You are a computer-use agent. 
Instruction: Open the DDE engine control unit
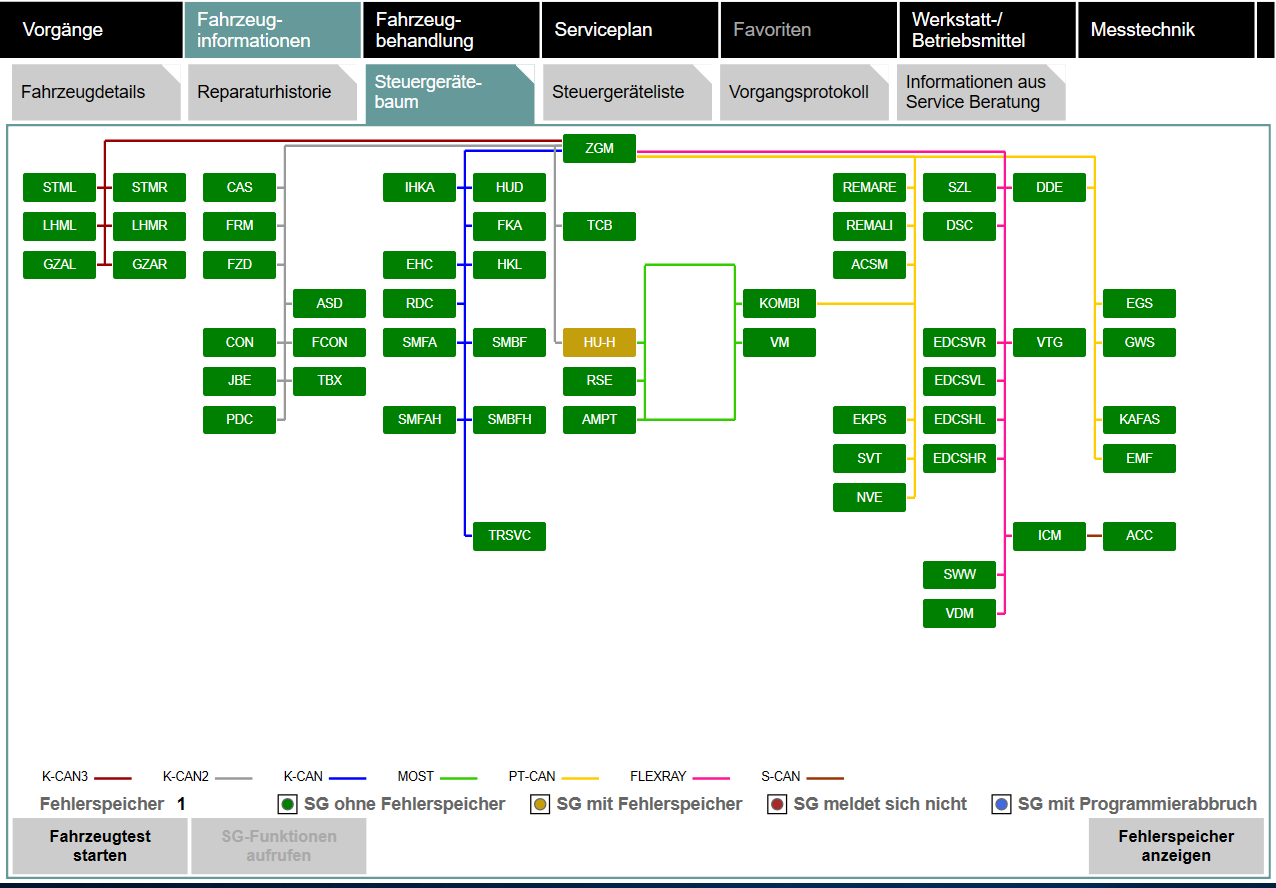point(1049,187)
